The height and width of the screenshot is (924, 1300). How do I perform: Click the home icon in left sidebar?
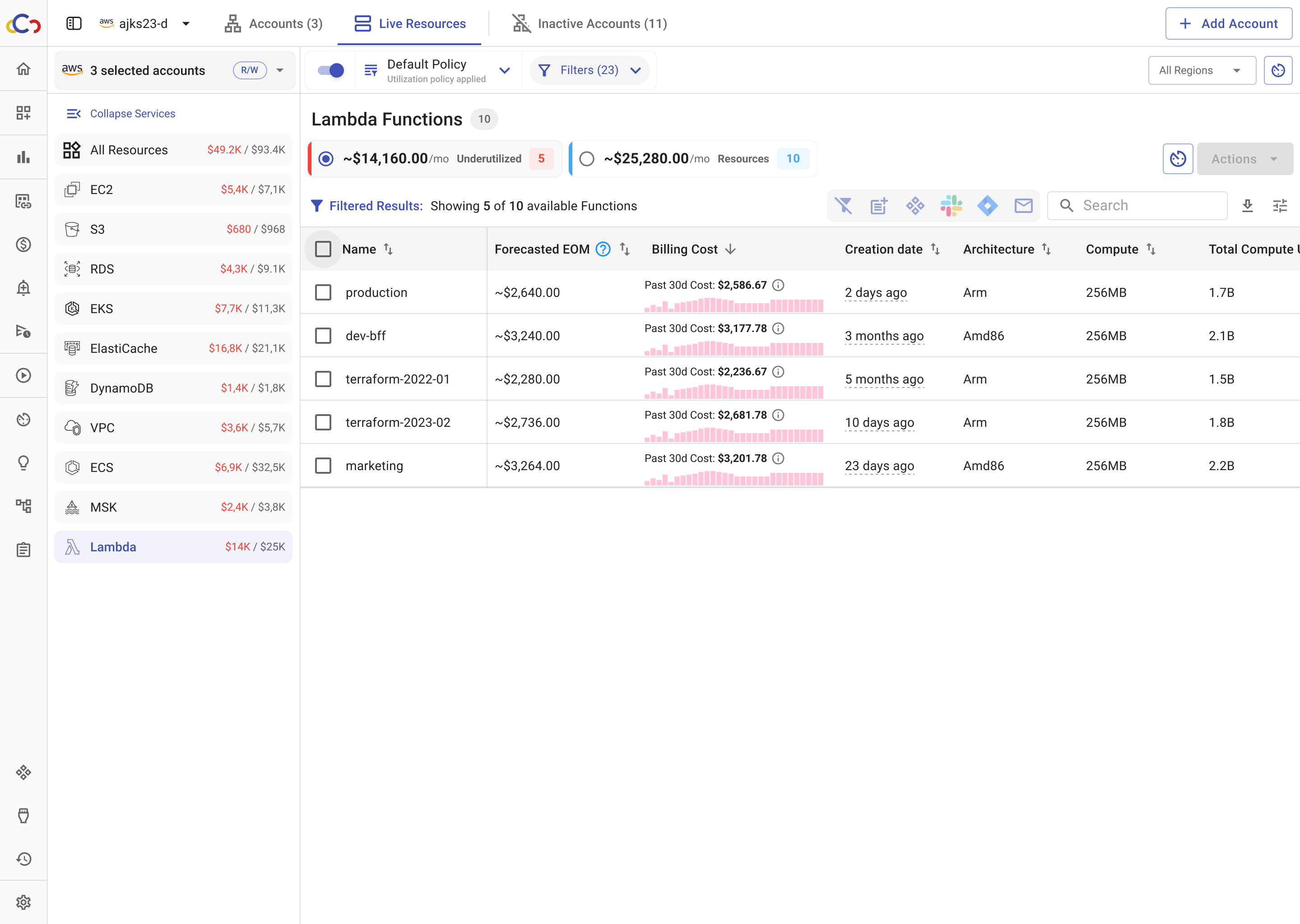click(23, 69)
